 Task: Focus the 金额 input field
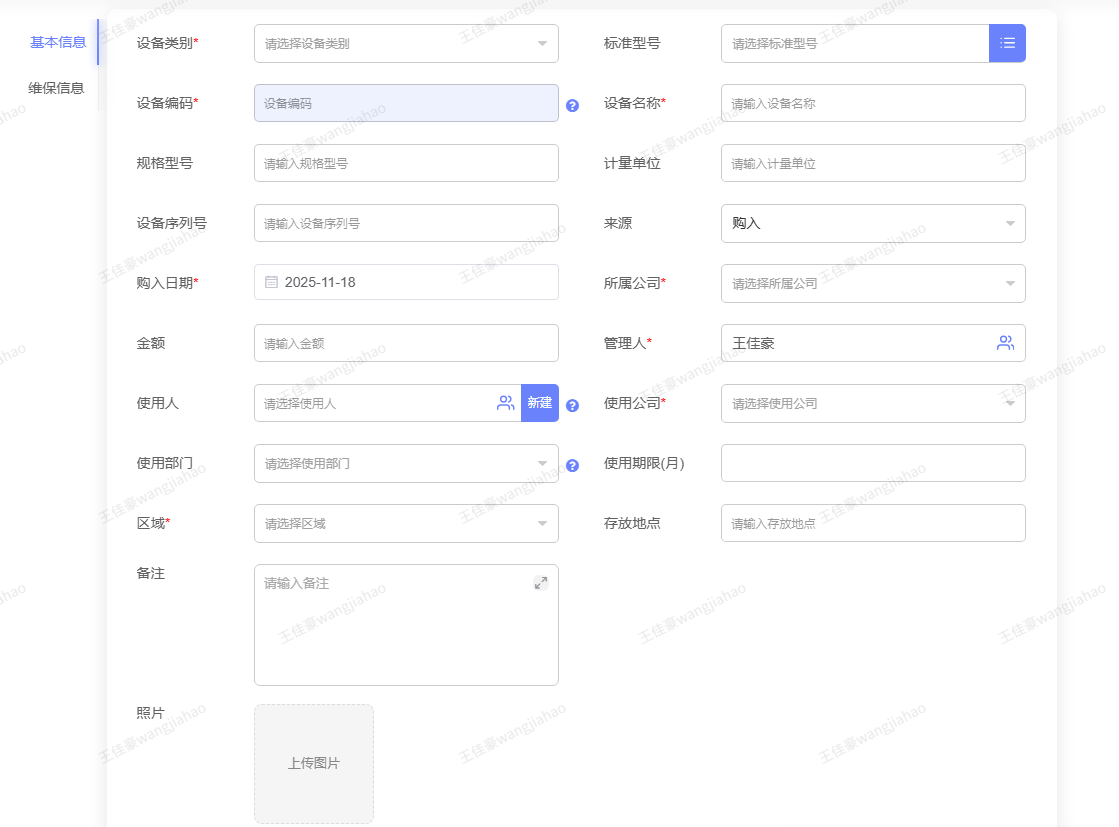coord(406,343)
